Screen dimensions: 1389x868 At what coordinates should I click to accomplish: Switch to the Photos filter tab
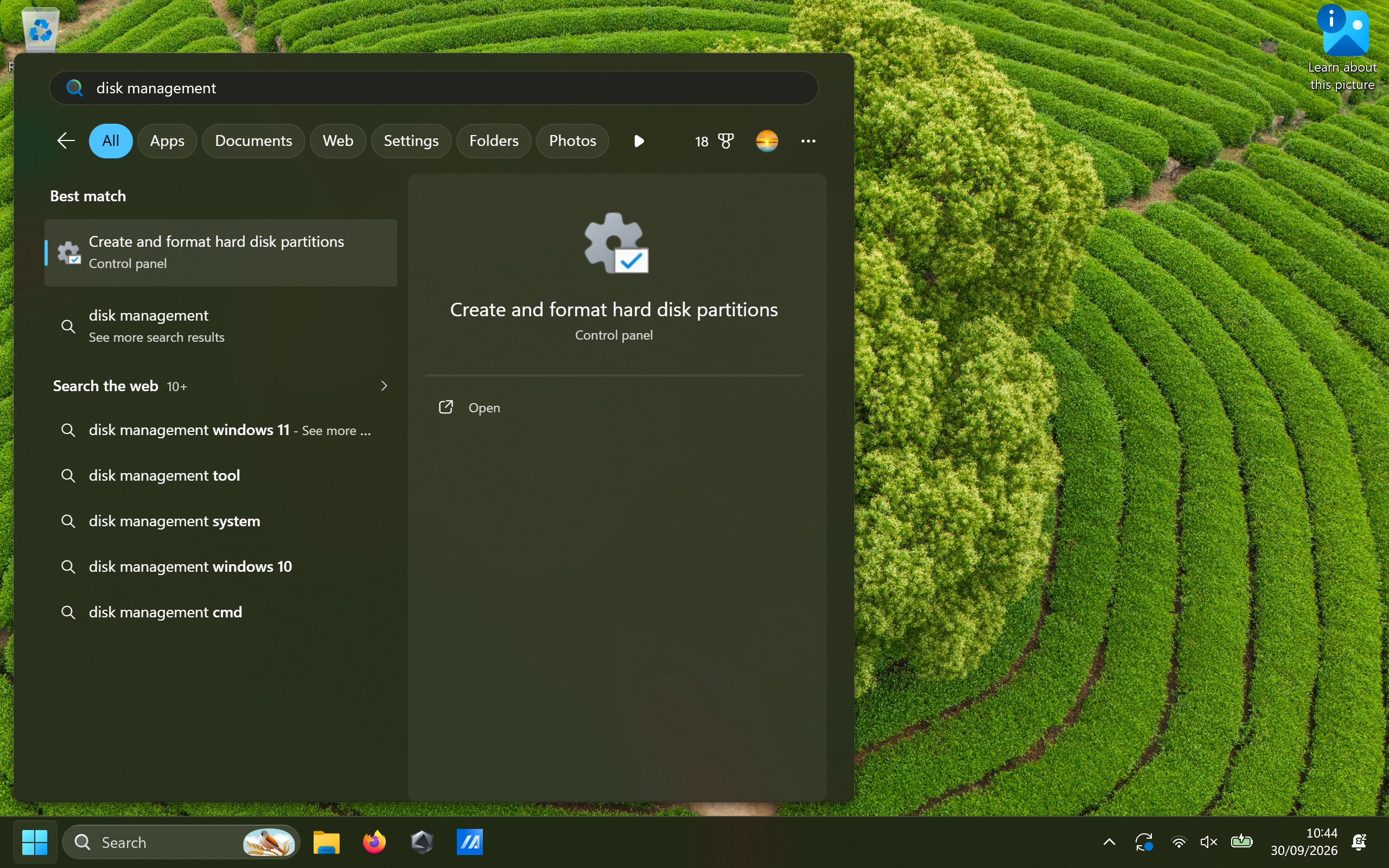click(x=572, y=141)
